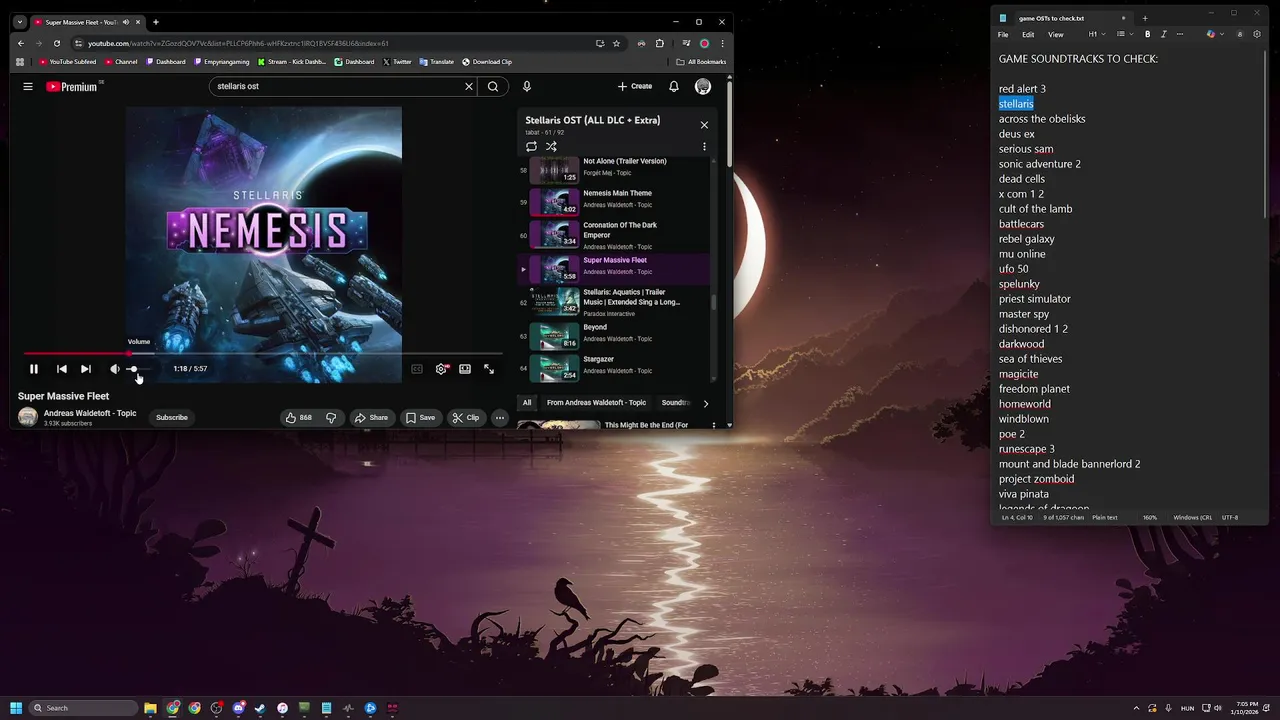
Task: Mute the video with speaker icon
Action: point(114,369)
